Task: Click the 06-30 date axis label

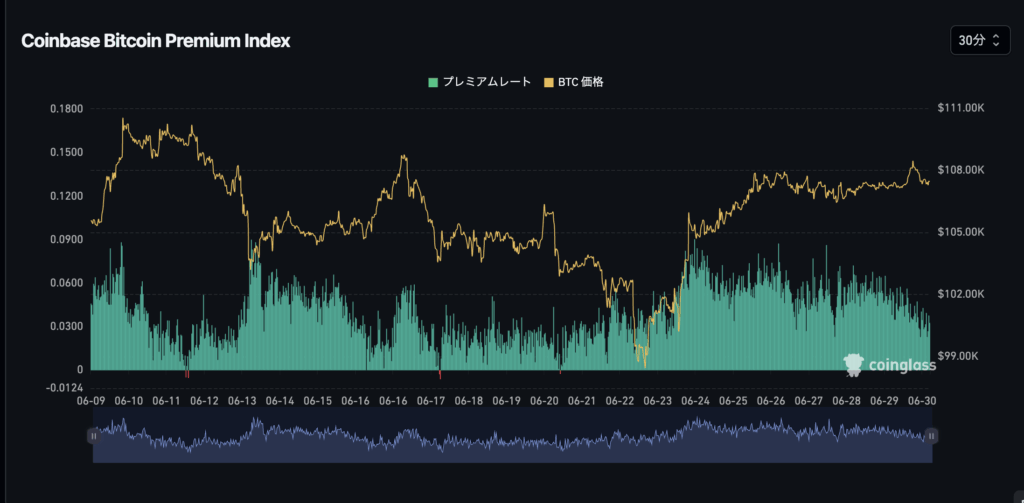Action: (x=922, y=400)
